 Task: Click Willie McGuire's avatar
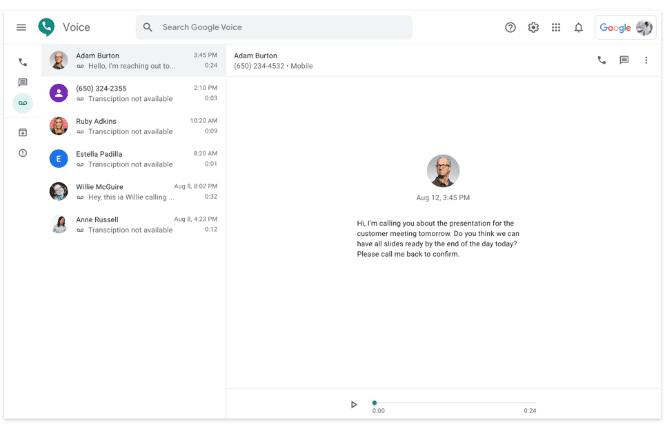pos(59,191)
